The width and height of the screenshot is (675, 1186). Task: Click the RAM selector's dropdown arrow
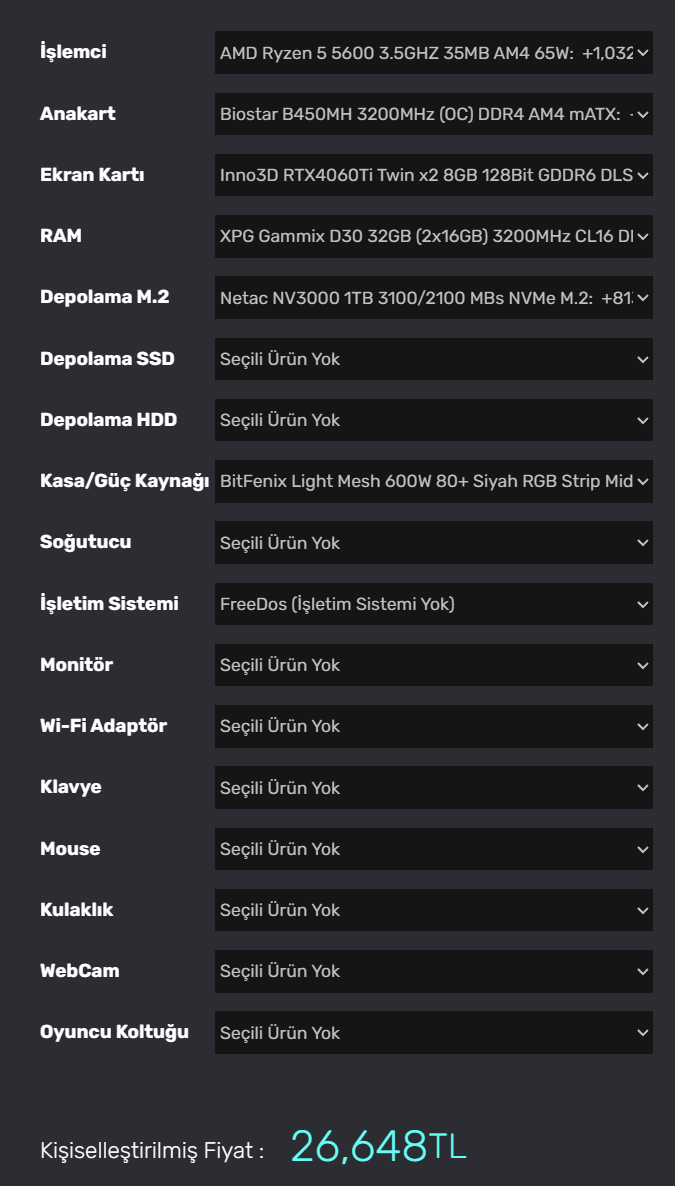point(643,236)
